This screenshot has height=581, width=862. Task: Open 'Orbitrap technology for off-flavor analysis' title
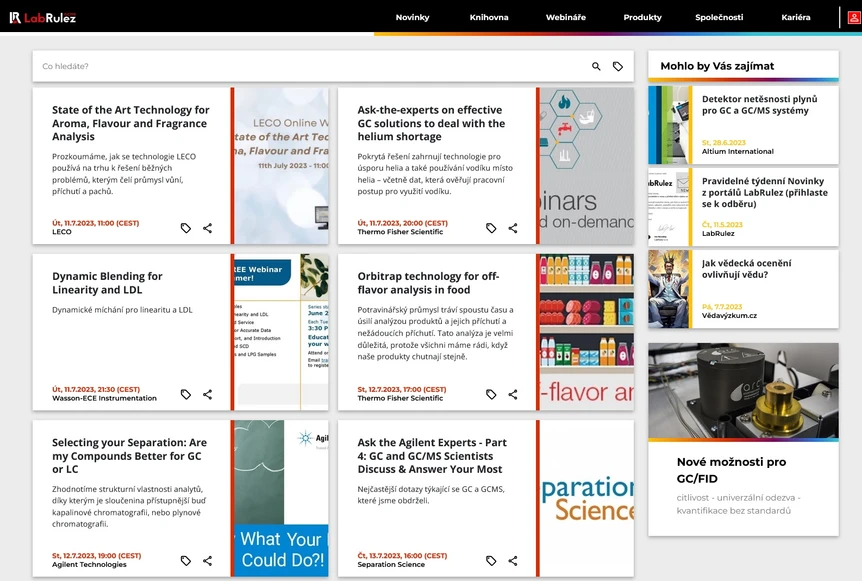tap(428, 283)
